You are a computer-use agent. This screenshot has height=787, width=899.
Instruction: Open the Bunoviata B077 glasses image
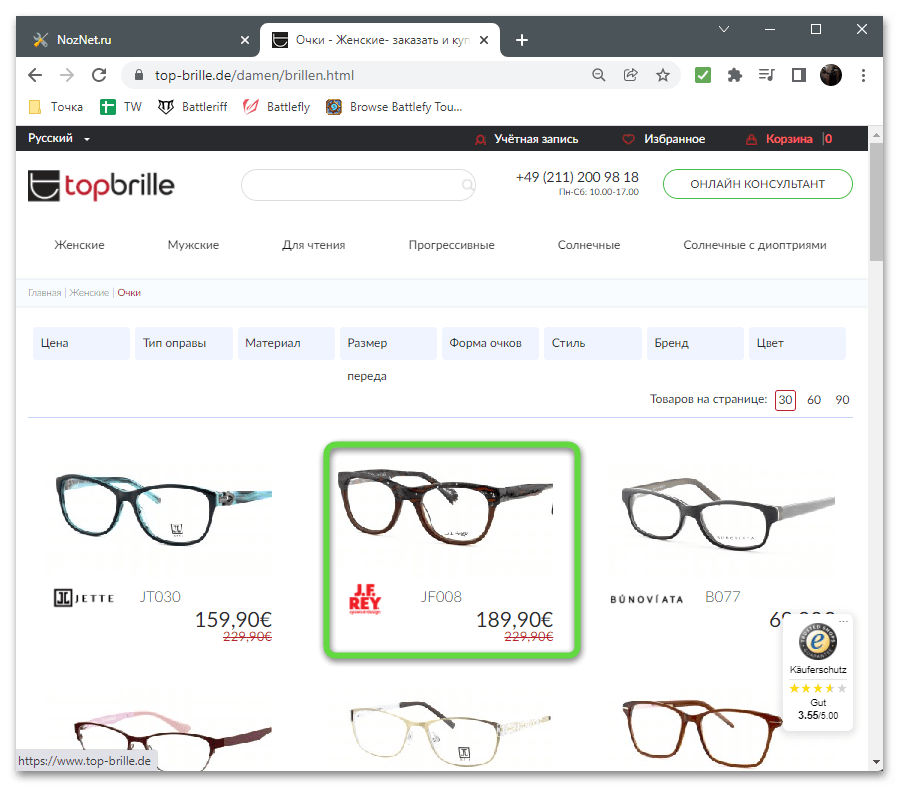[x=728, y=514]
